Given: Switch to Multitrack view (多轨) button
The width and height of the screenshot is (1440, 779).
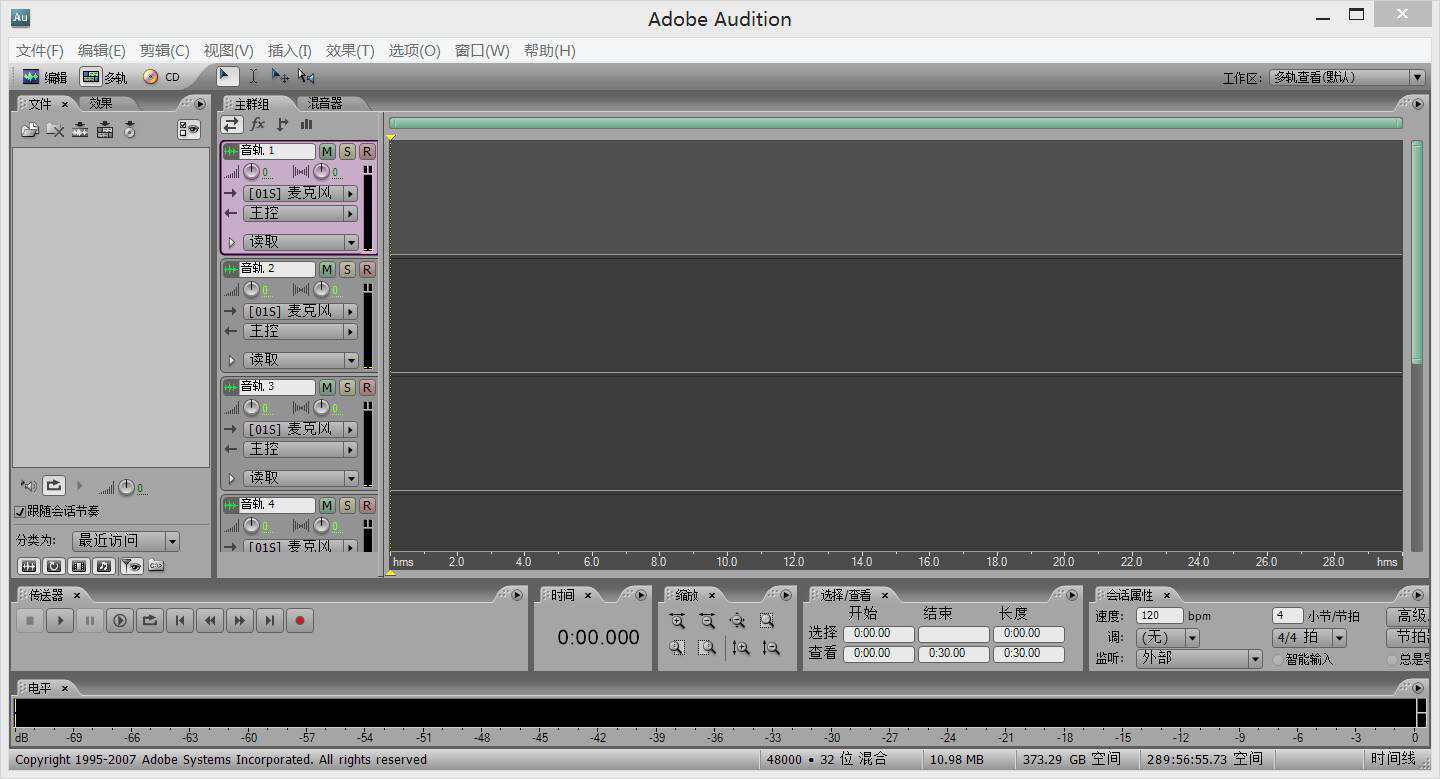Looking at the screenshot, I should pos(104,77).
